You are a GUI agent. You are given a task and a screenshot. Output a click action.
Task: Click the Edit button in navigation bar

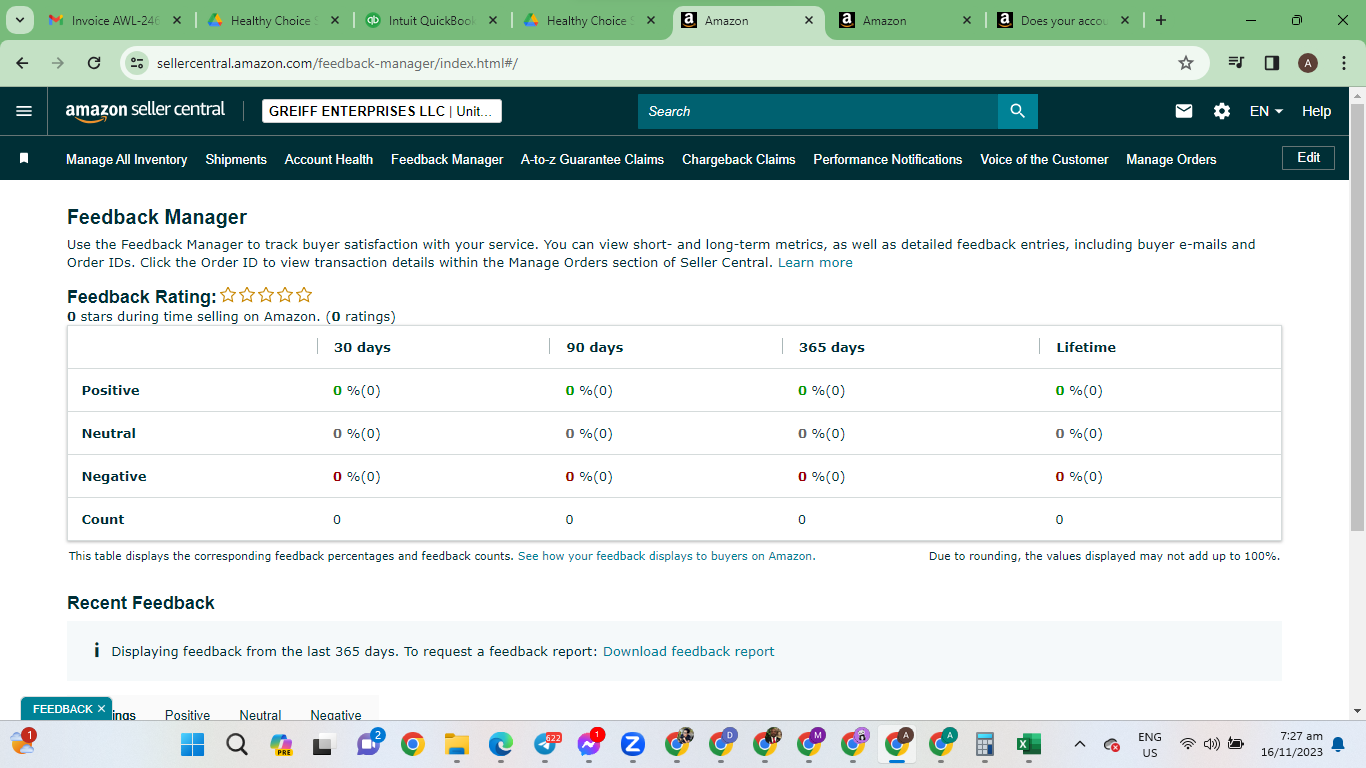[1308, 157]
